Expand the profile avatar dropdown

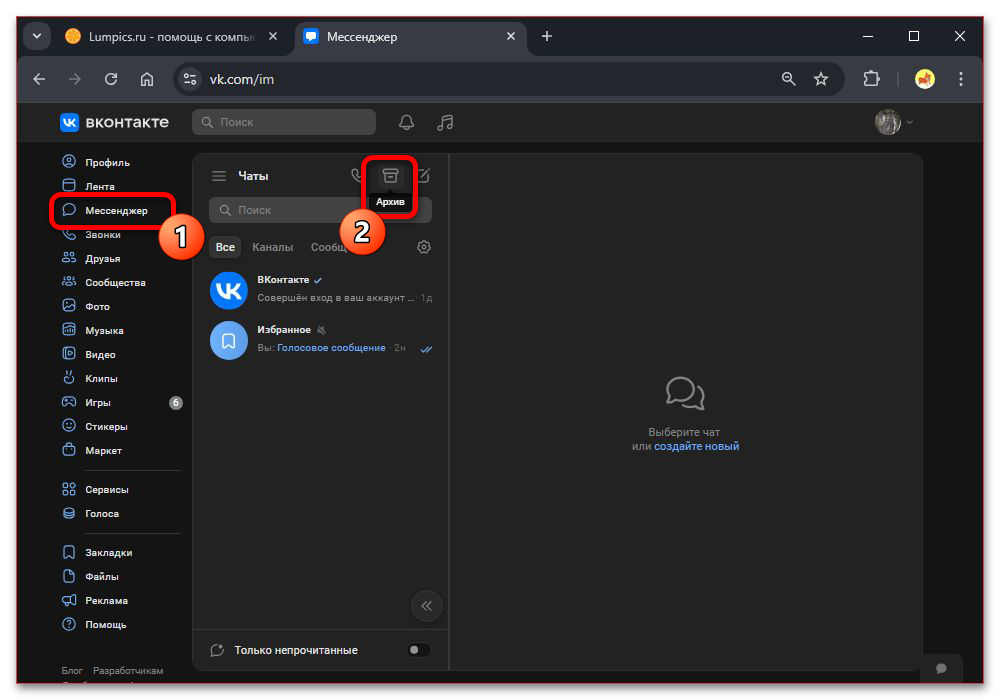(894, 122)
